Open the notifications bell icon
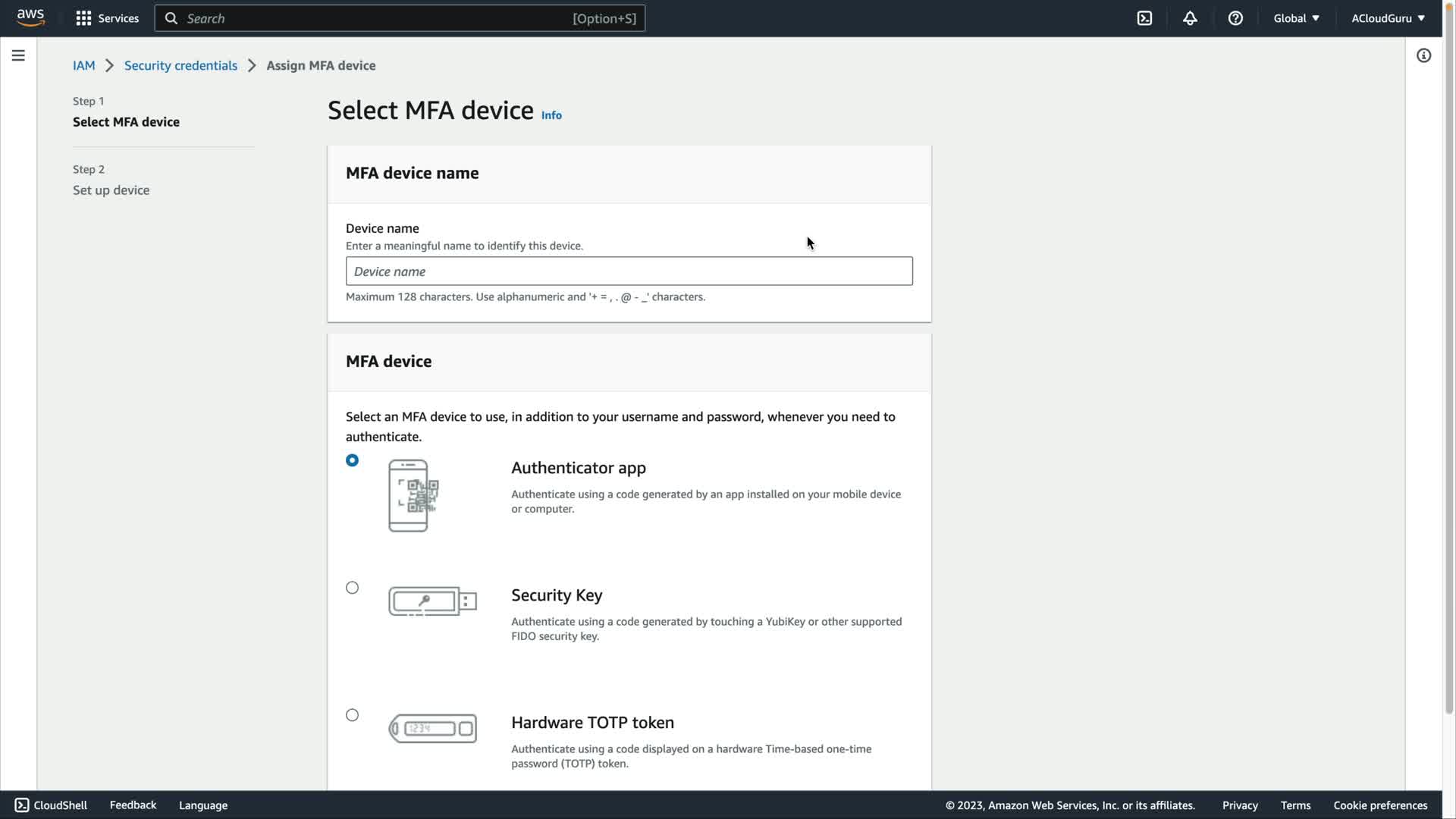1456x819 pixels. tap(1190, 18)
